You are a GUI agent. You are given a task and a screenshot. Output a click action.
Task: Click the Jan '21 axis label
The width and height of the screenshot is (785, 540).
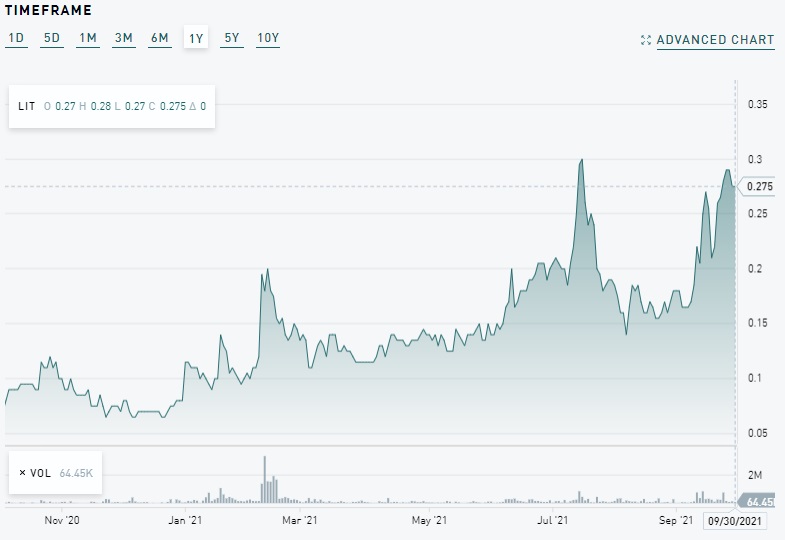(x=185, y=520)
